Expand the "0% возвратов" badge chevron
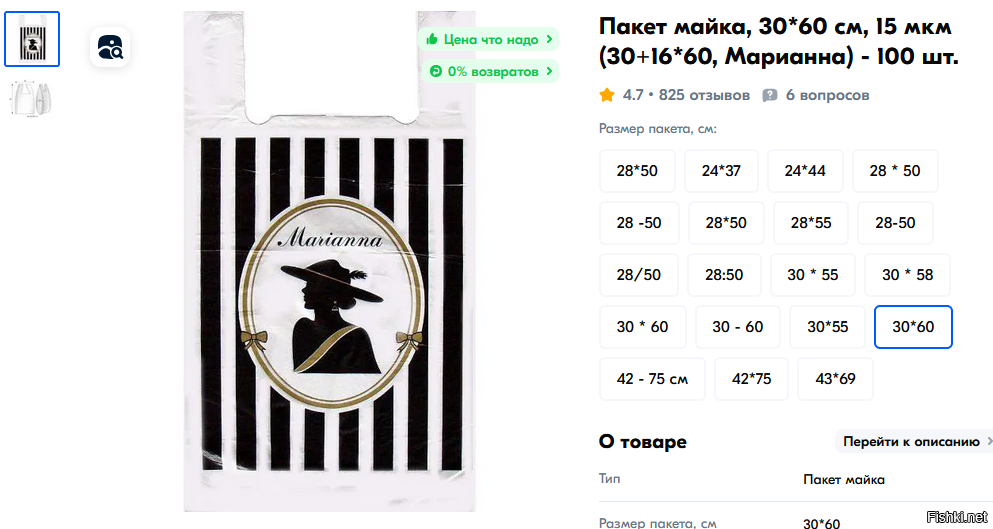Screen dimensions: 993x529 (x=549, y=71)
